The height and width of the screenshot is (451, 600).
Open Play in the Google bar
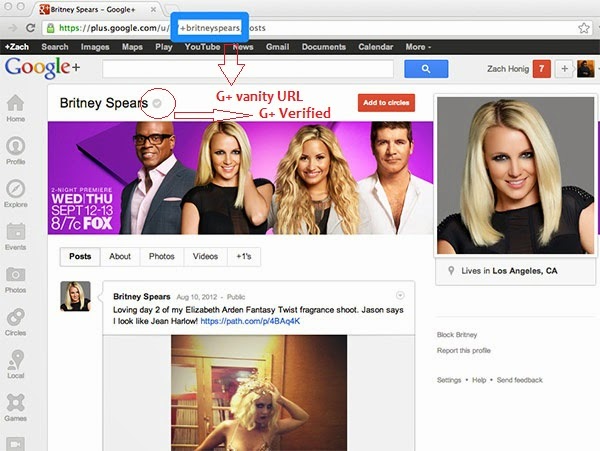click(164, 47)
